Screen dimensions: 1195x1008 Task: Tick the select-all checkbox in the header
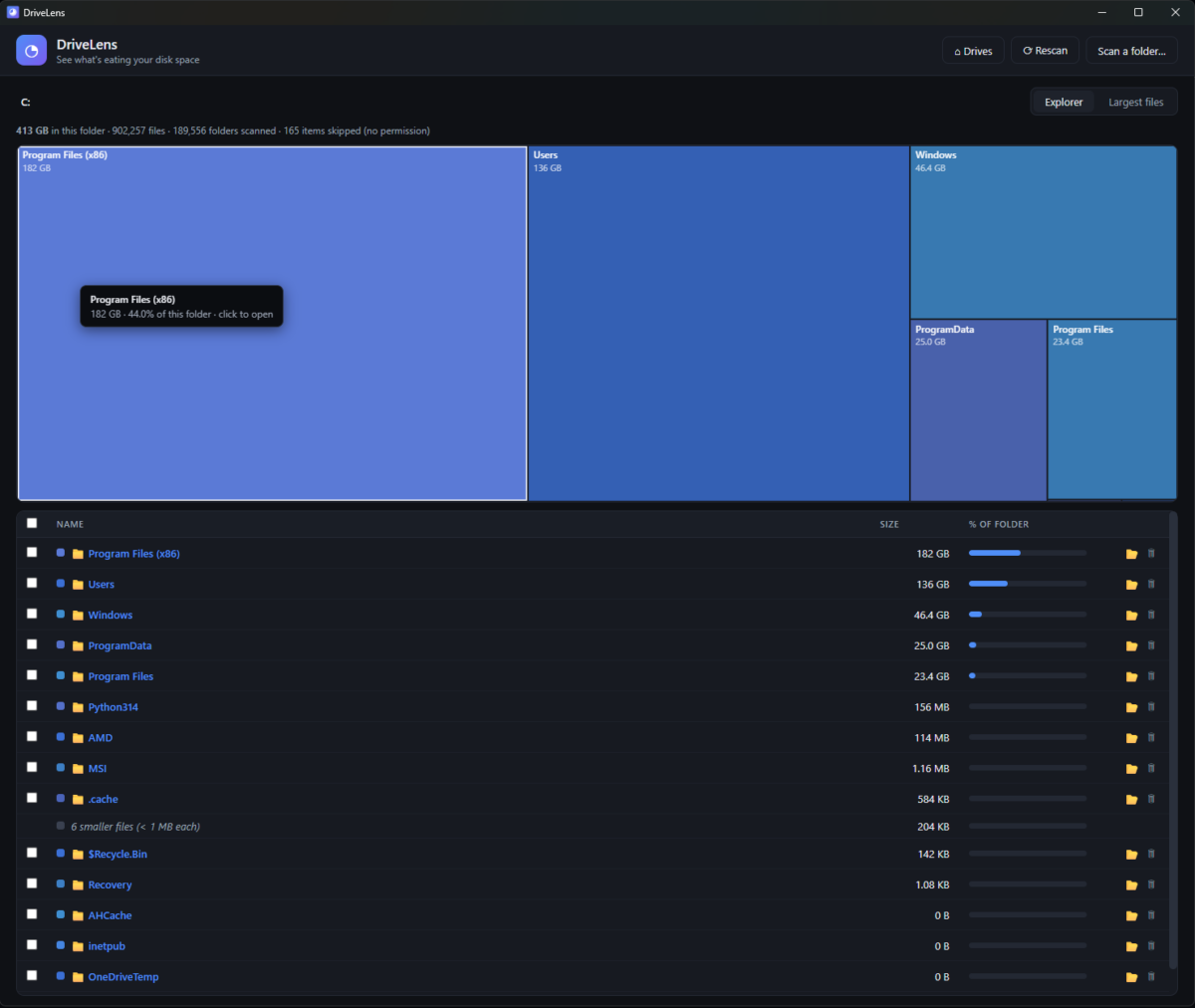coord(32,523)
